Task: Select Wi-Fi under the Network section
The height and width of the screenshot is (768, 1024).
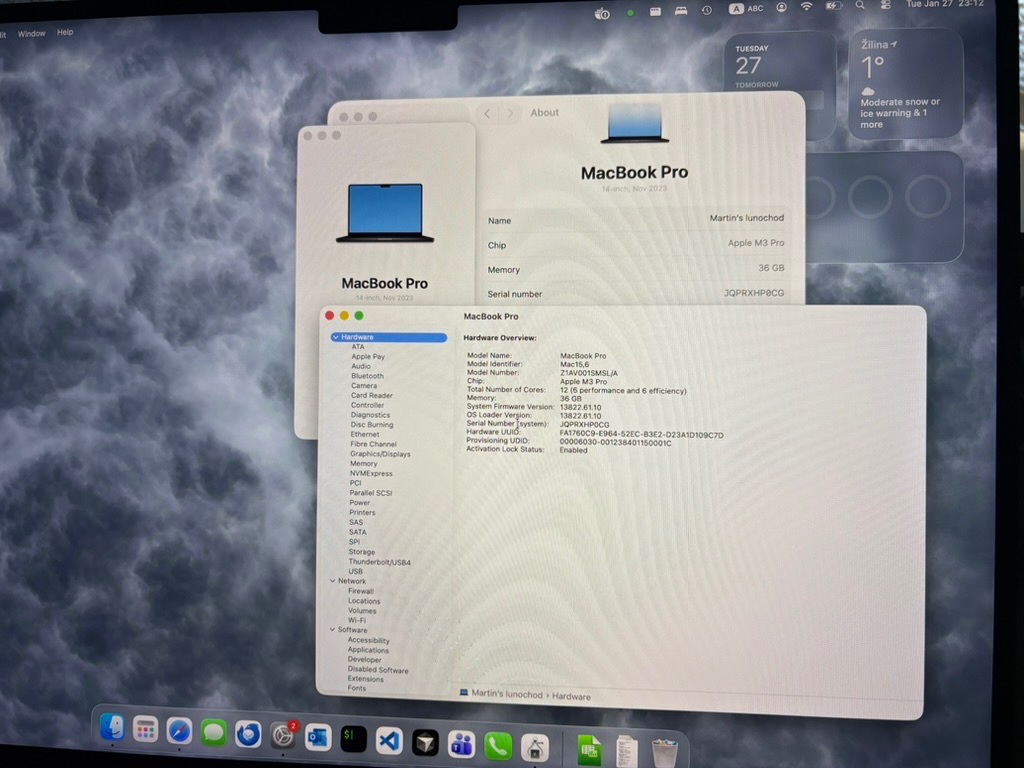Action: pos(357,619)
